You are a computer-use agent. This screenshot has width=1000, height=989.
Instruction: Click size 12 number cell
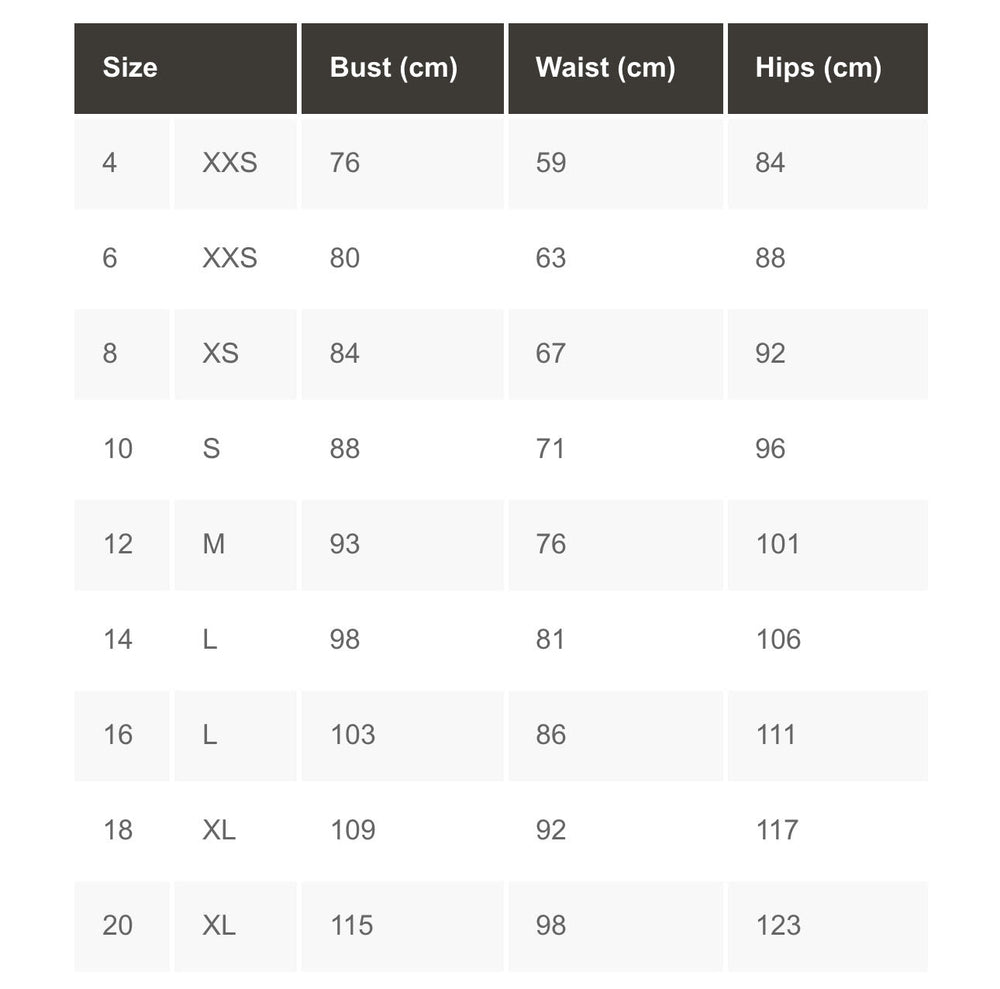pos(117,544)
